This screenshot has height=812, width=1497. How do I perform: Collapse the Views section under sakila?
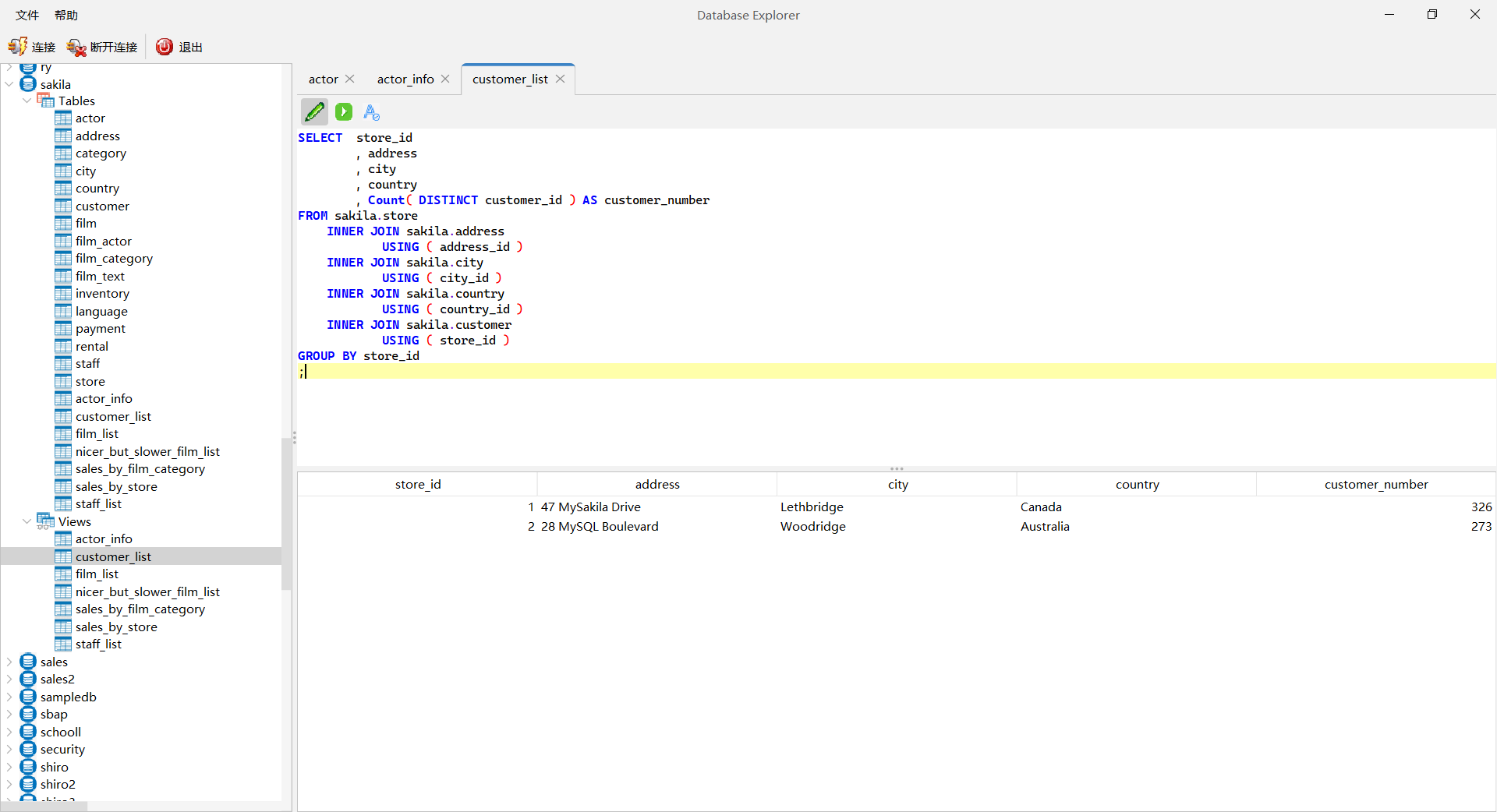pyautogui.click(x=27, y=521)
